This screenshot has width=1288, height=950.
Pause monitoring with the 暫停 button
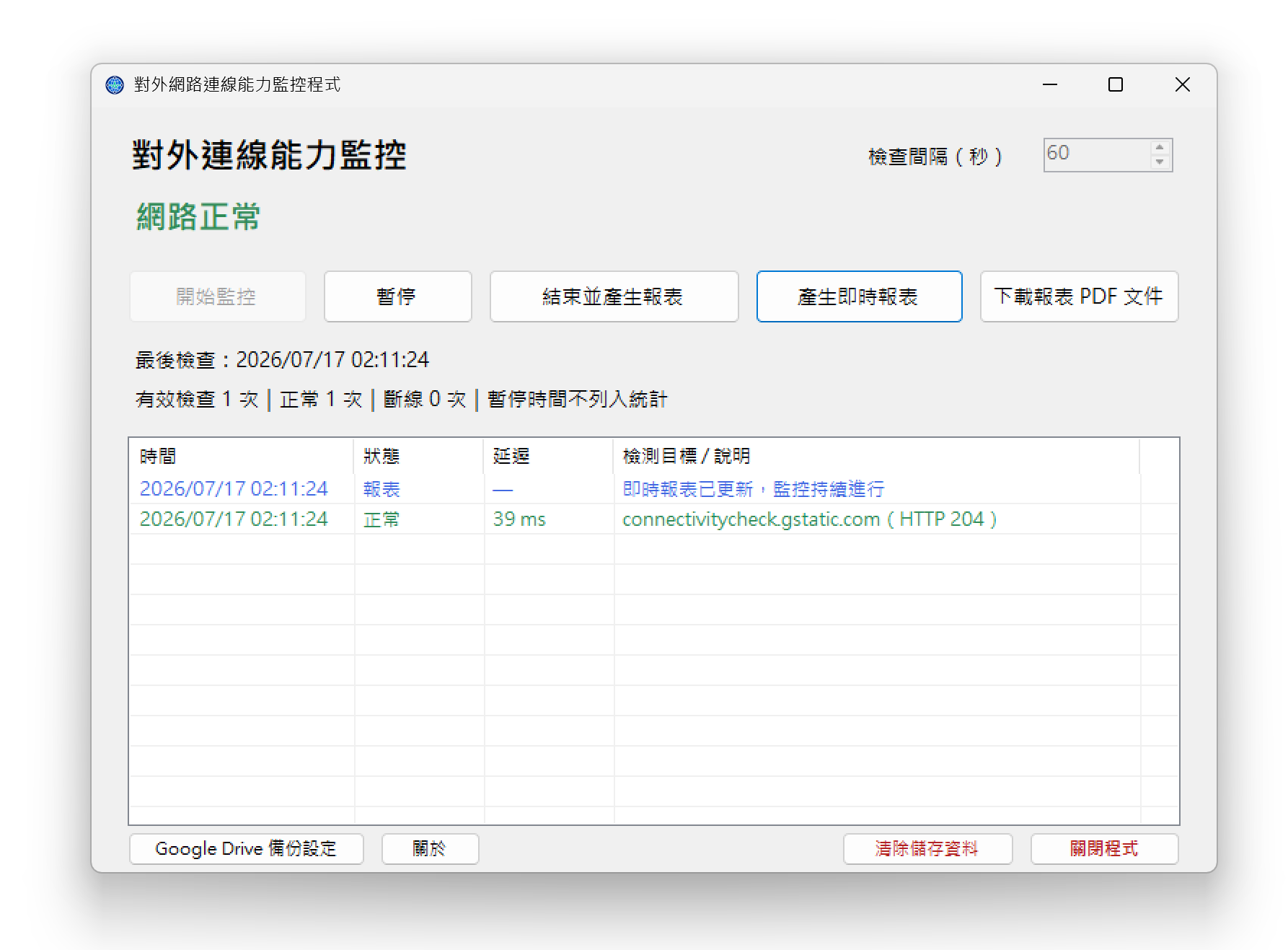[397, 296]
